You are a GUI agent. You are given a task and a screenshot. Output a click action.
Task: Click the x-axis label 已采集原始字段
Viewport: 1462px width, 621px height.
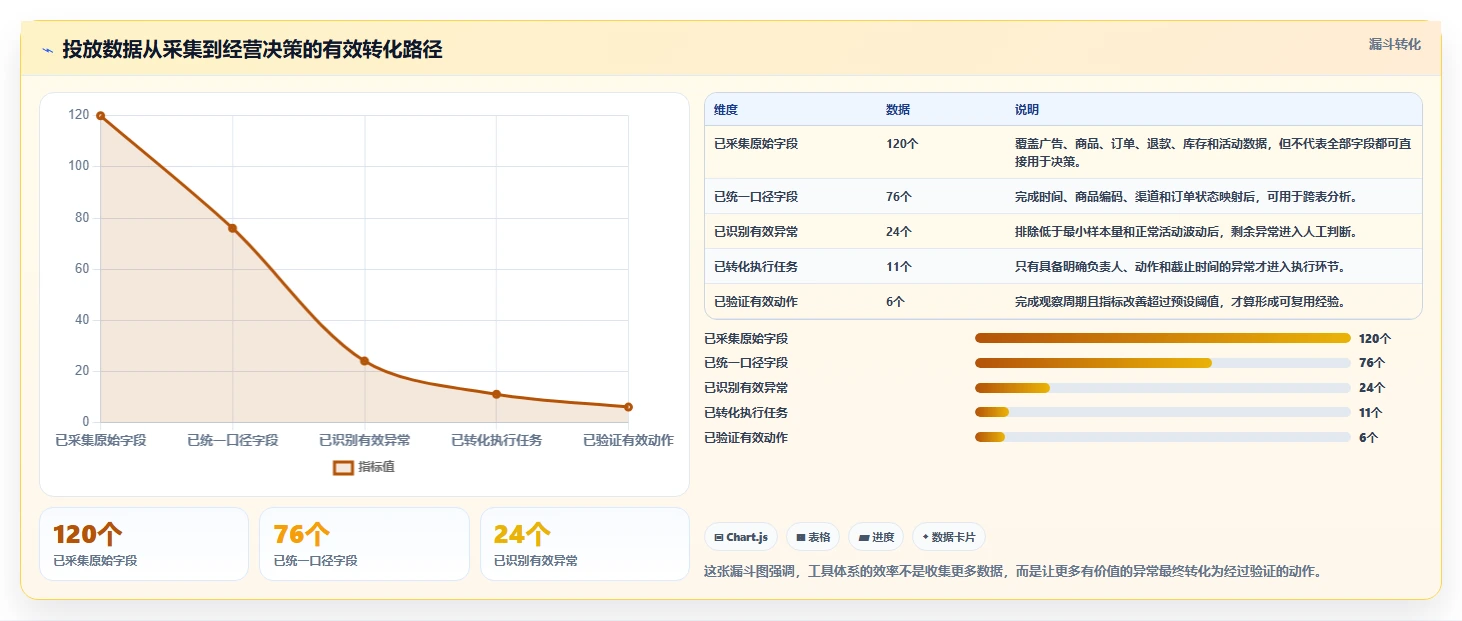pyautogui.click(x=100, y=440)
